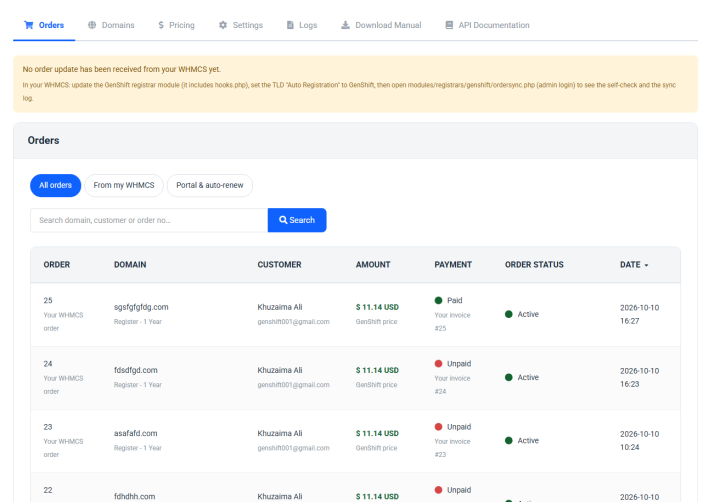
Task: Click red Unpaid status dot for order 22
Action: click(439, 490)
